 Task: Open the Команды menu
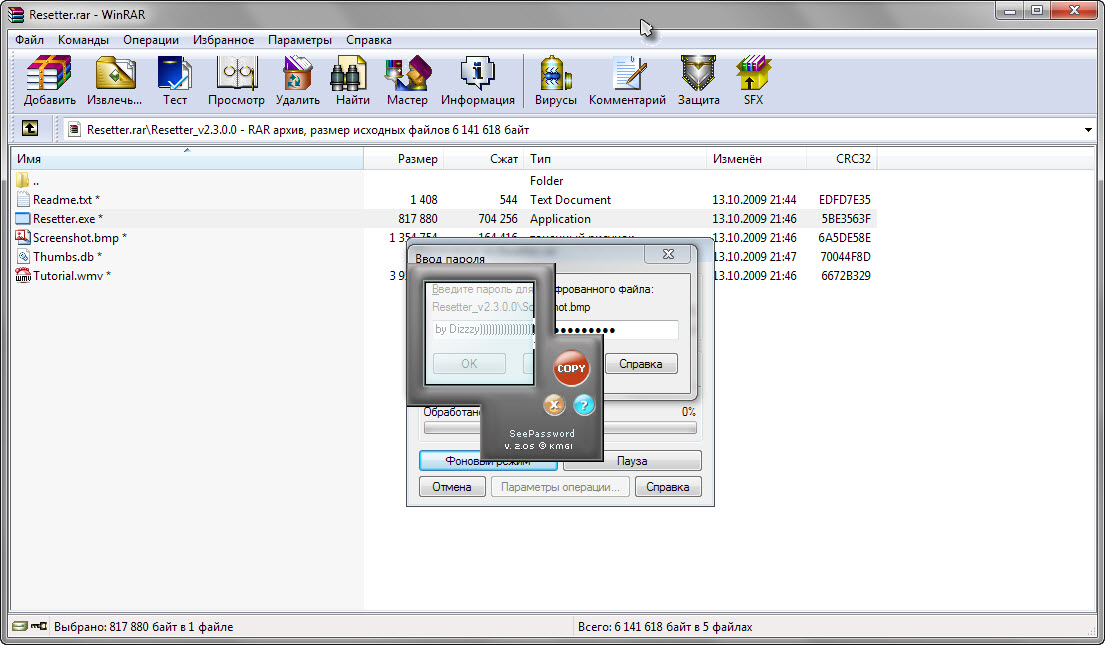click(x=83, y=40)
